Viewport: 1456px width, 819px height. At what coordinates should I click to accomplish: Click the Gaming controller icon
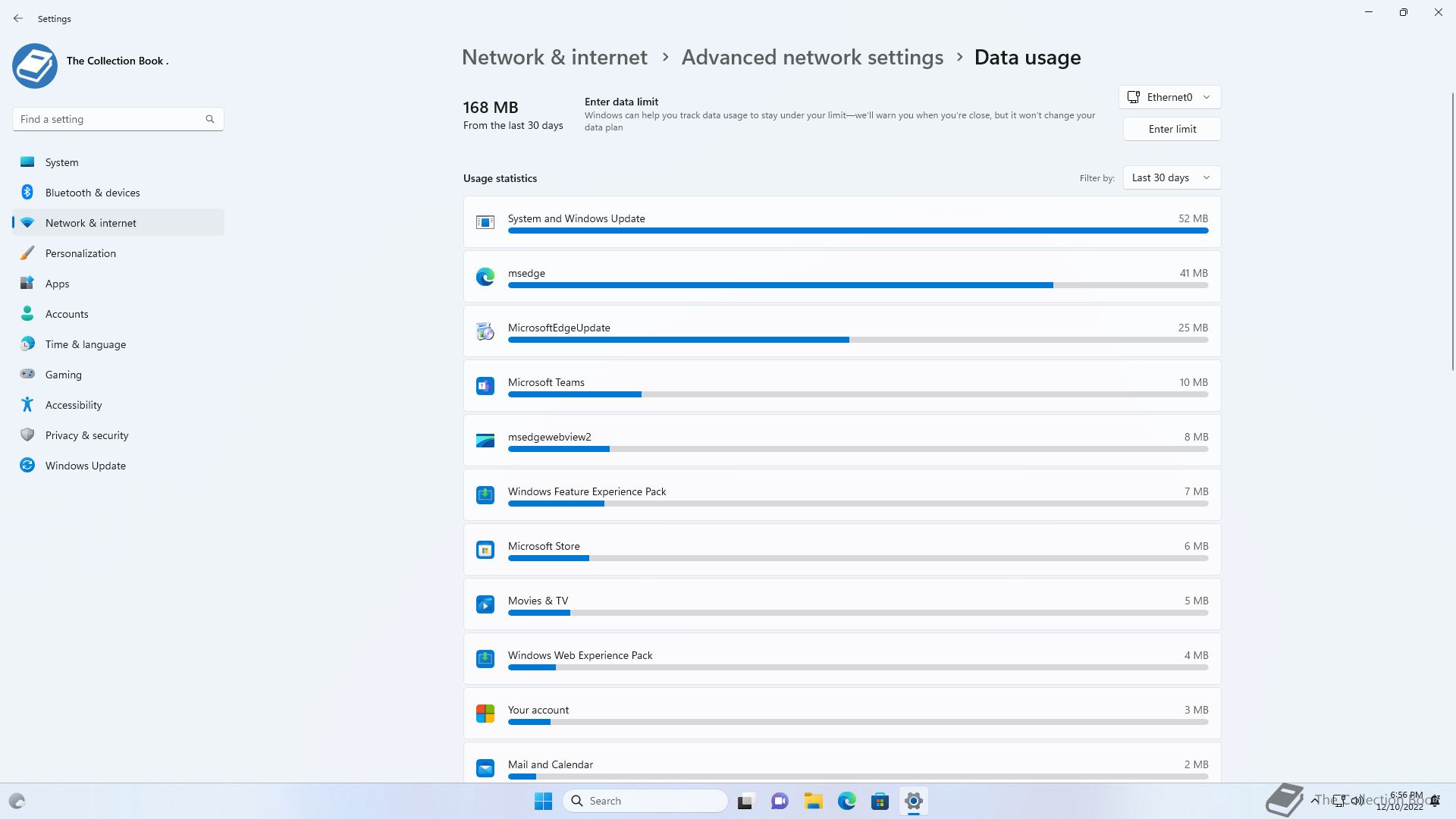[27, 374]
